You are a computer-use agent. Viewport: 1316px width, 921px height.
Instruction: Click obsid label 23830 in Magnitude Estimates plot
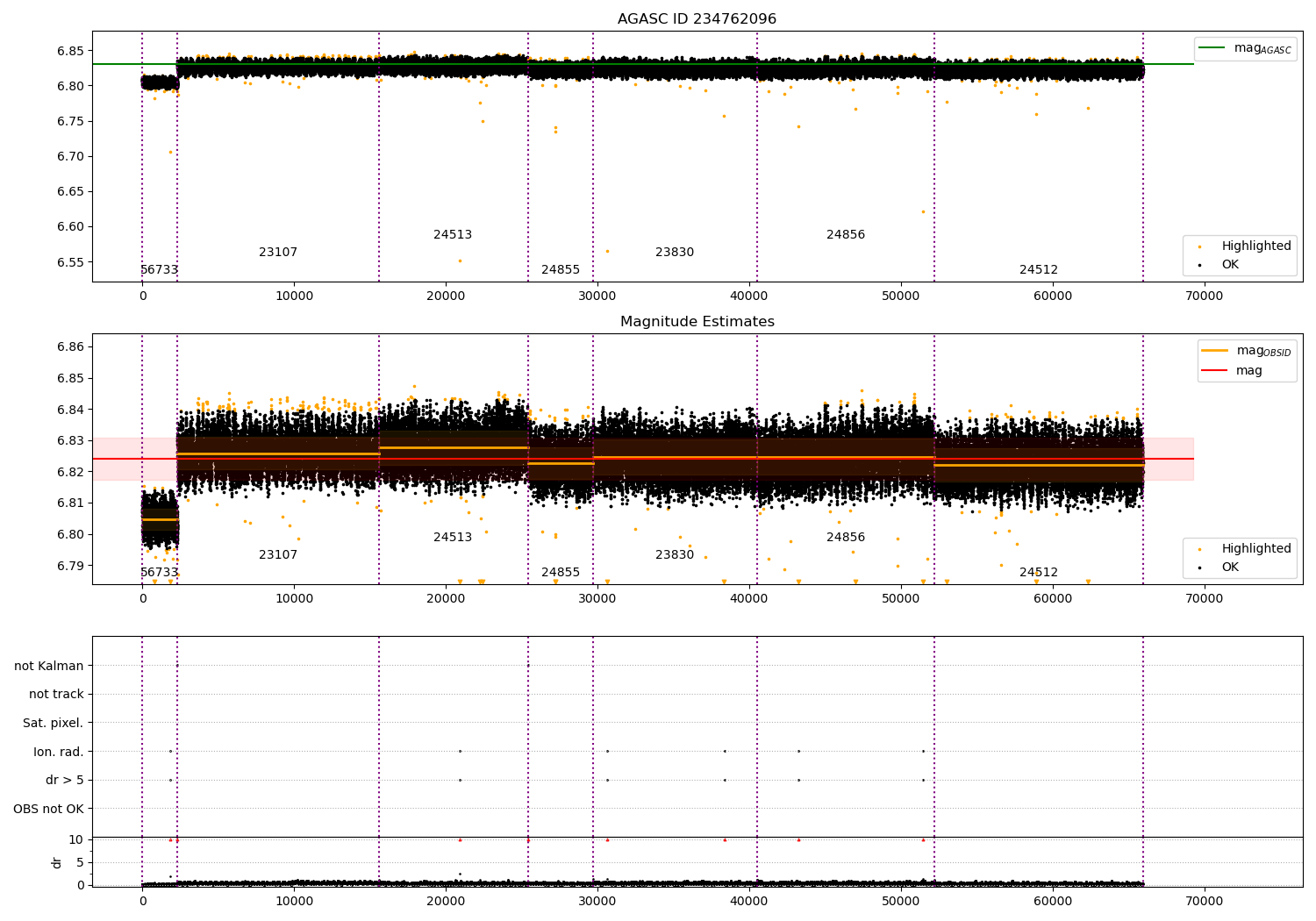(x=675, y=555)
